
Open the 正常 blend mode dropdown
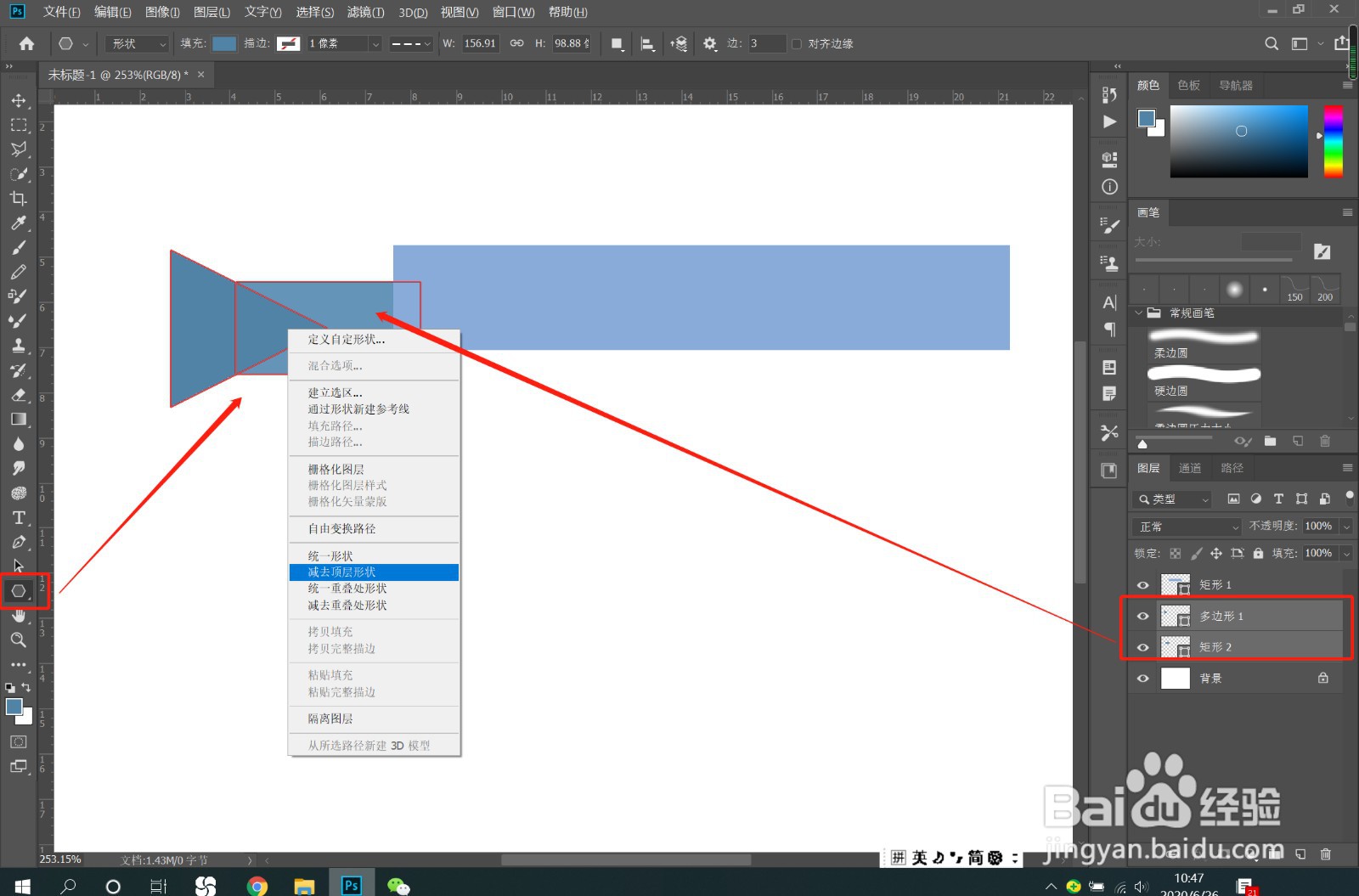1187,527
